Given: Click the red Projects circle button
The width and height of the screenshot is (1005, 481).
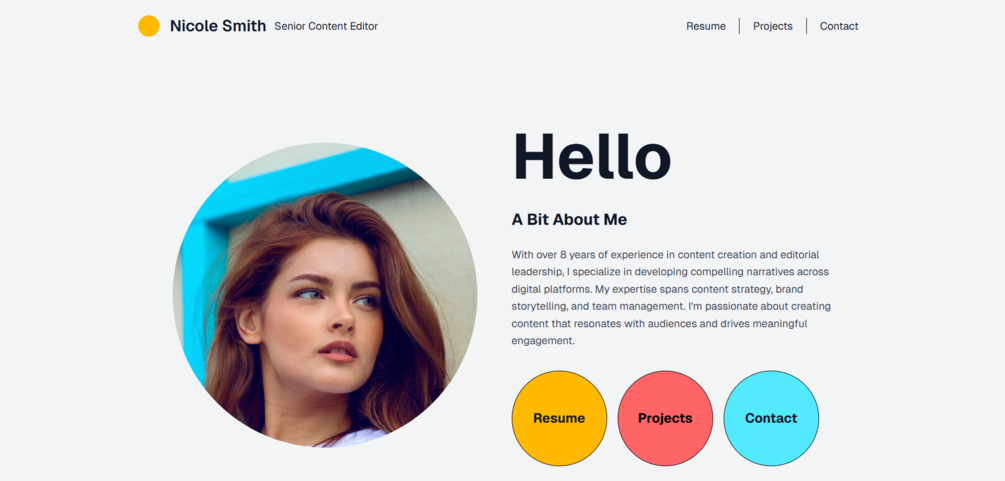Looking at the screenshot, I should click(x=665, y=418).
